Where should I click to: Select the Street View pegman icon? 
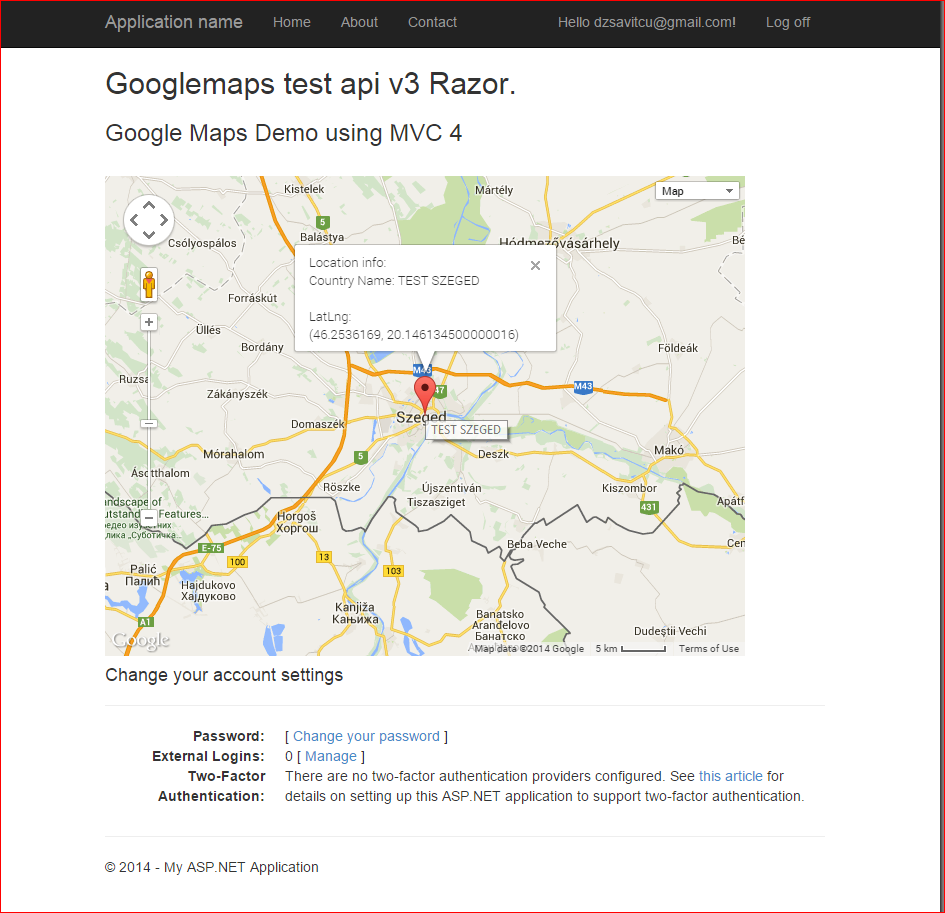149,284
